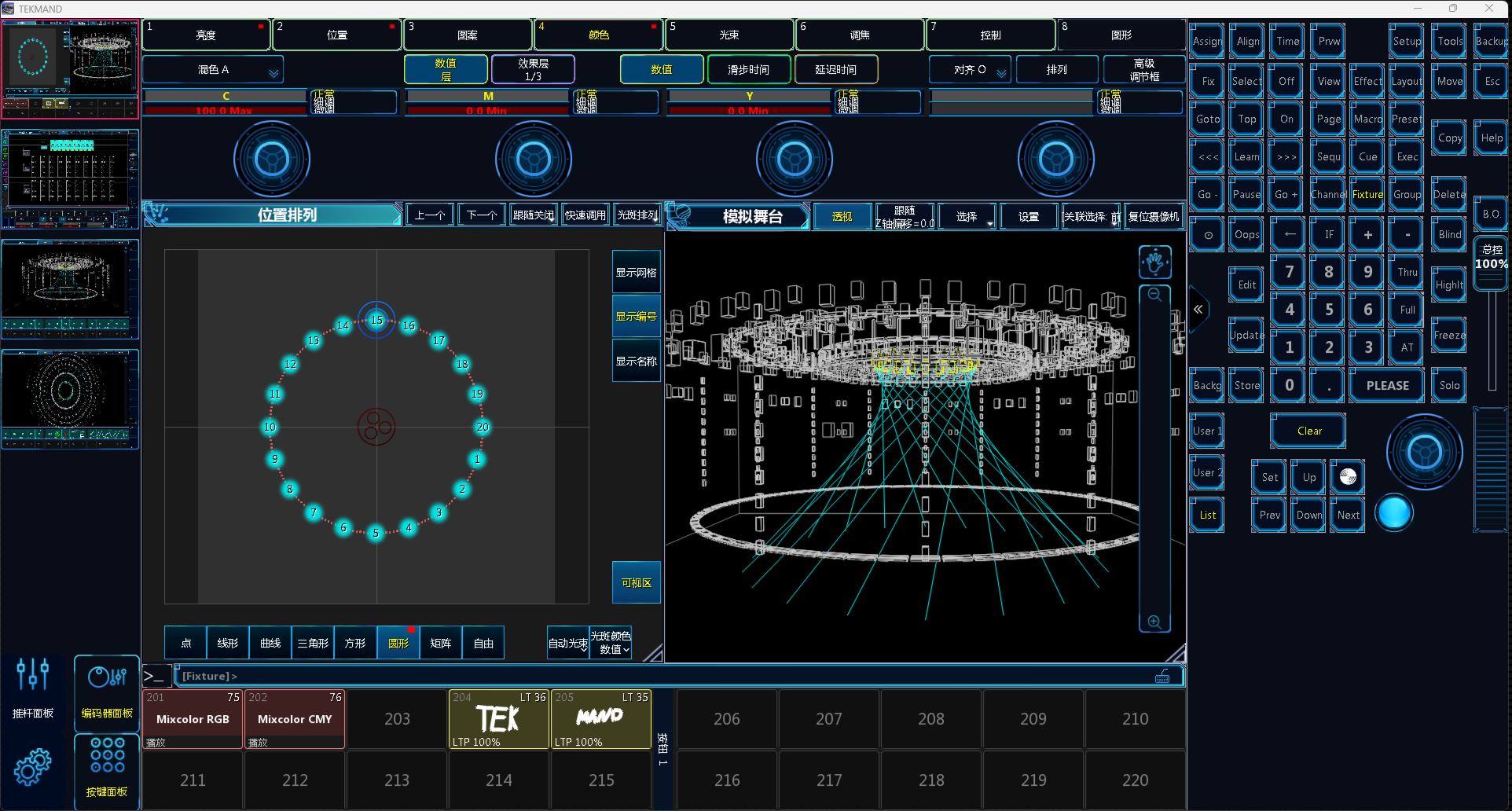1512x811 pixels.
Task: Open the 对齐 alignment dropdown
Action: tap(970, 70)
